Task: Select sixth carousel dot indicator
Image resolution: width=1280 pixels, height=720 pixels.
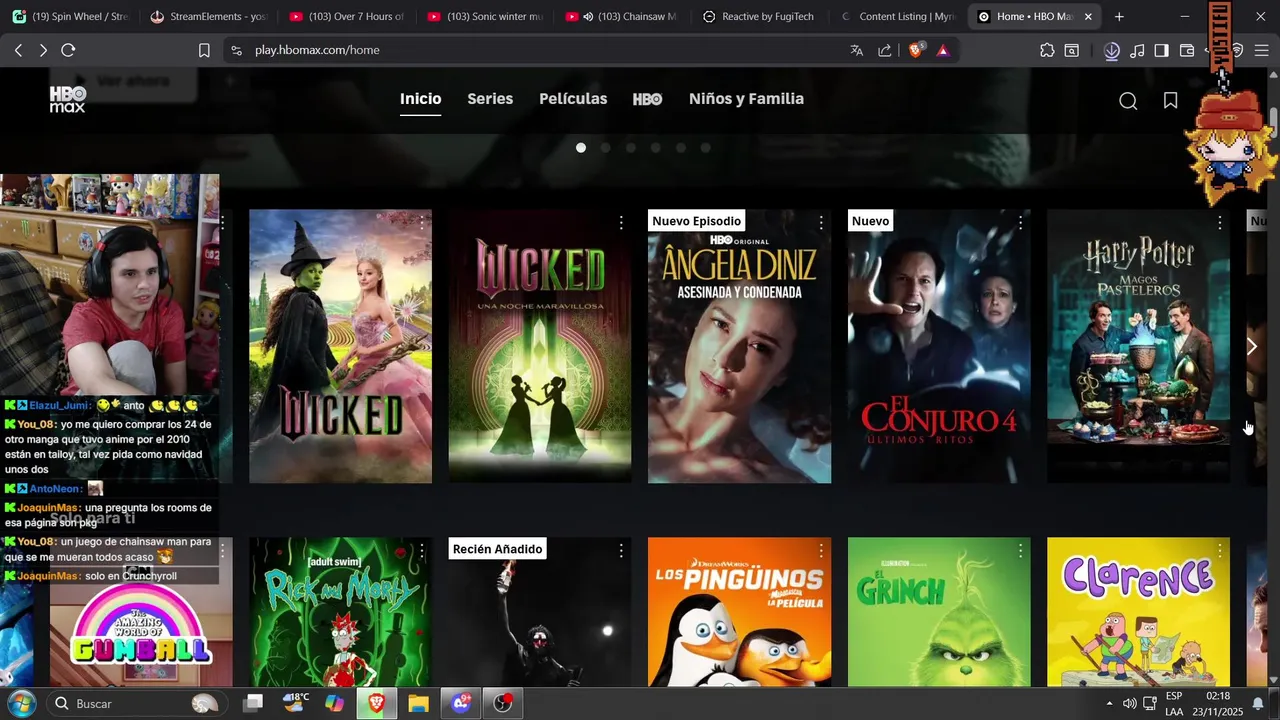Action: pos(705,147)
